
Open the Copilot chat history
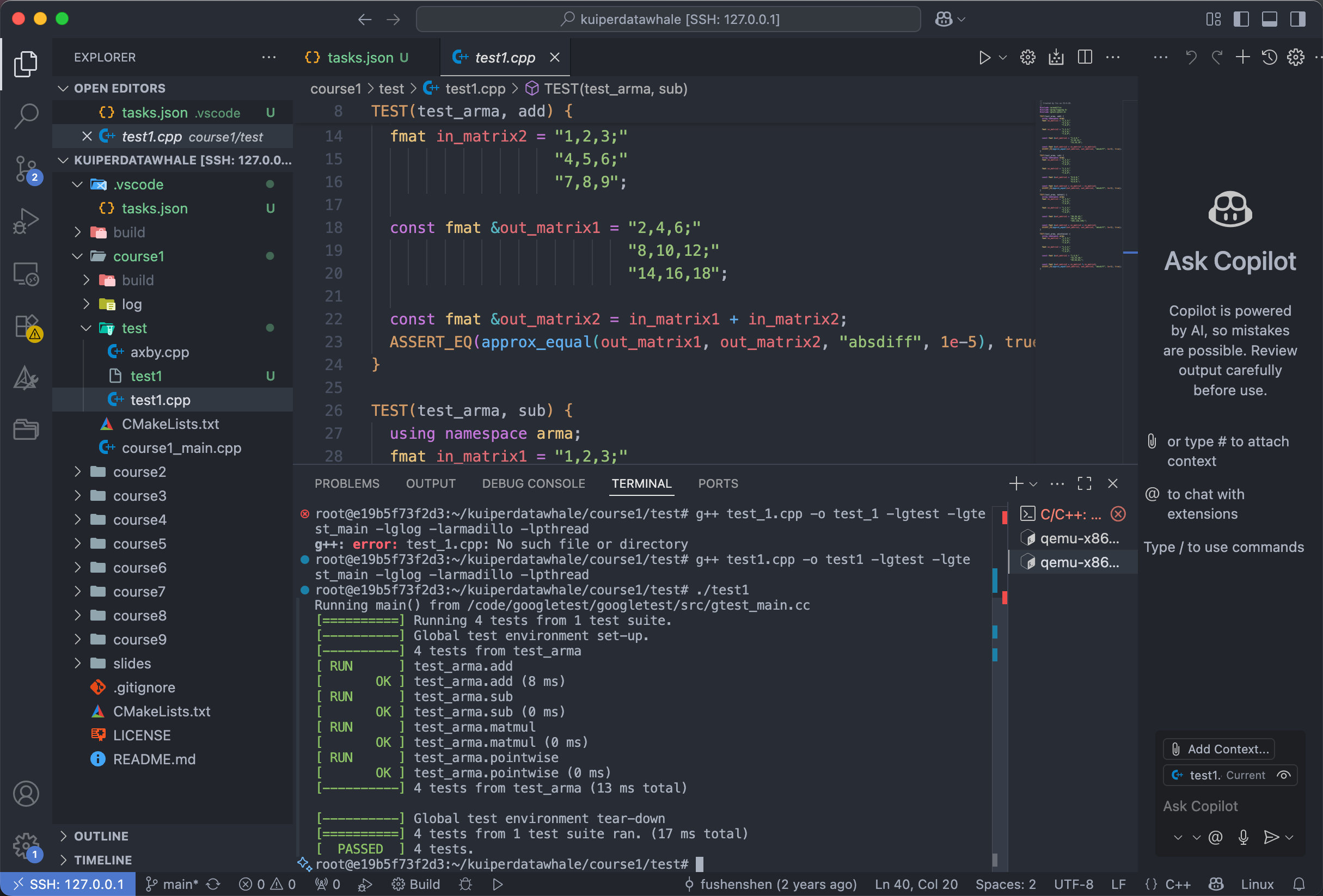[1269, 58]
